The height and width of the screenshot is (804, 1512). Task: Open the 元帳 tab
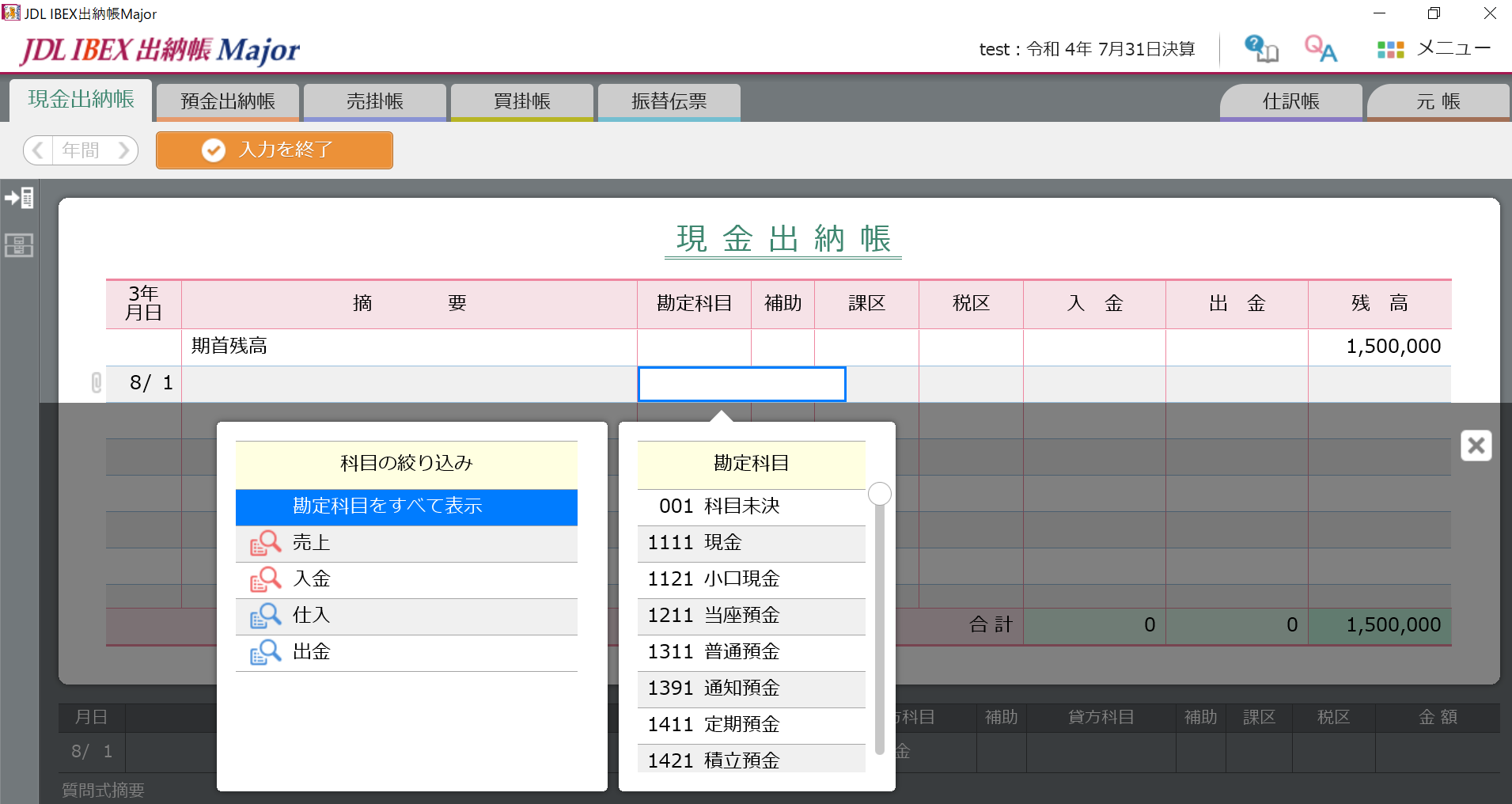click(x=1438, y=100)
